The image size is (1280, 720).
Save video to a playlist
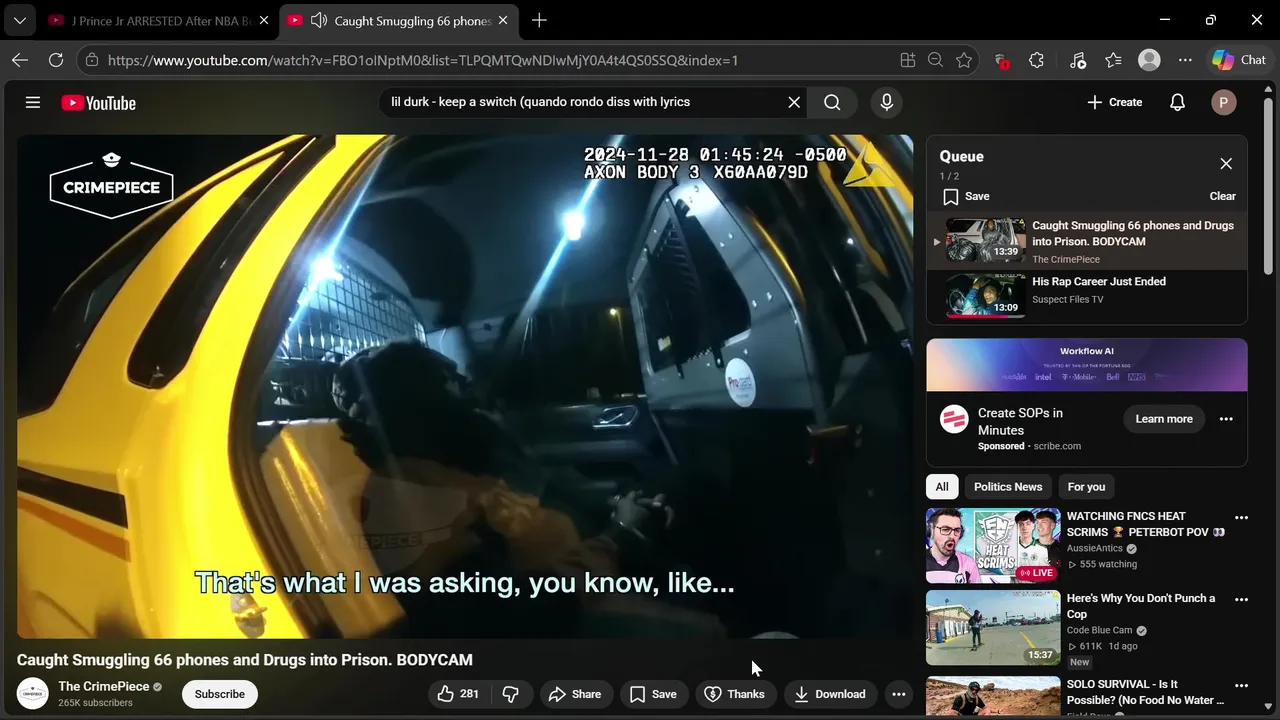pos(653,694)
